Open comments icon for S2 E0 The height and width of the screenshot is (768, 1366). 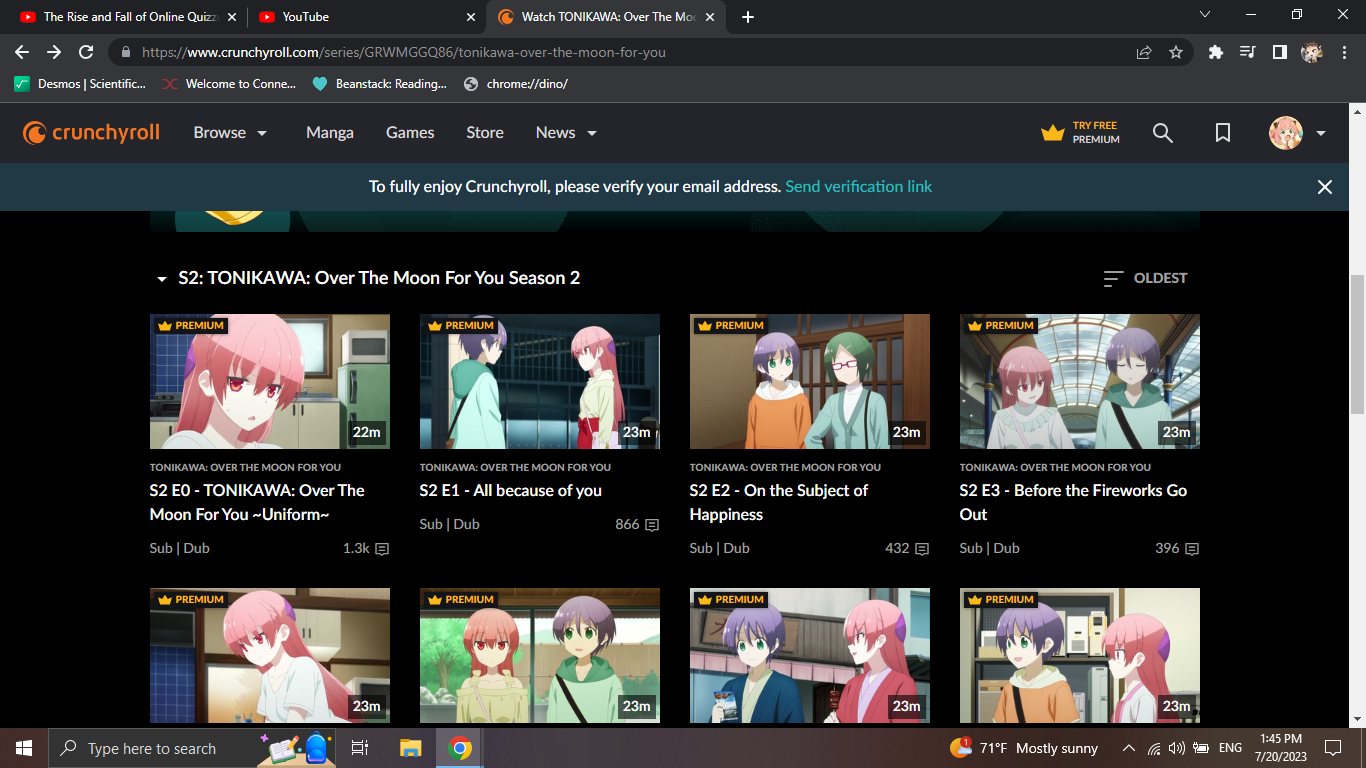(x=381, y=549)
